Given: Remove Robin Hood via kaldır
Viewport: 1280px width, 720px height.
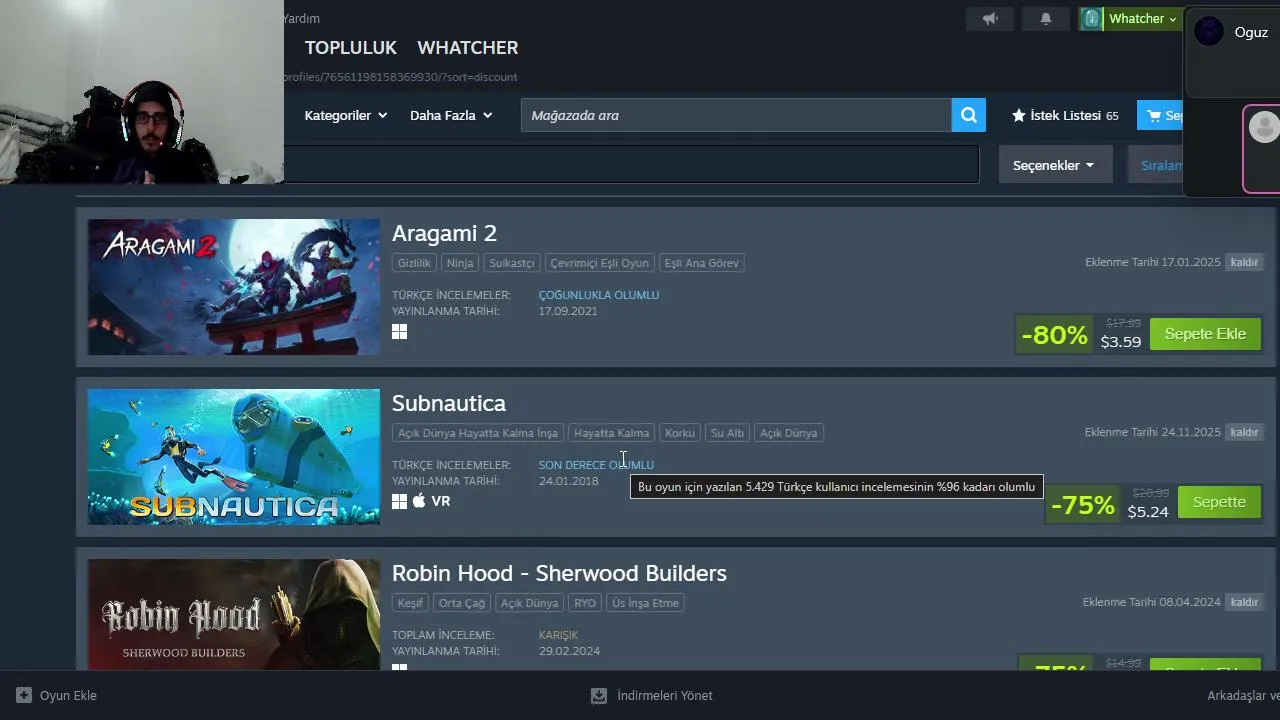Looking at the screenshot, I should 1244,602.
